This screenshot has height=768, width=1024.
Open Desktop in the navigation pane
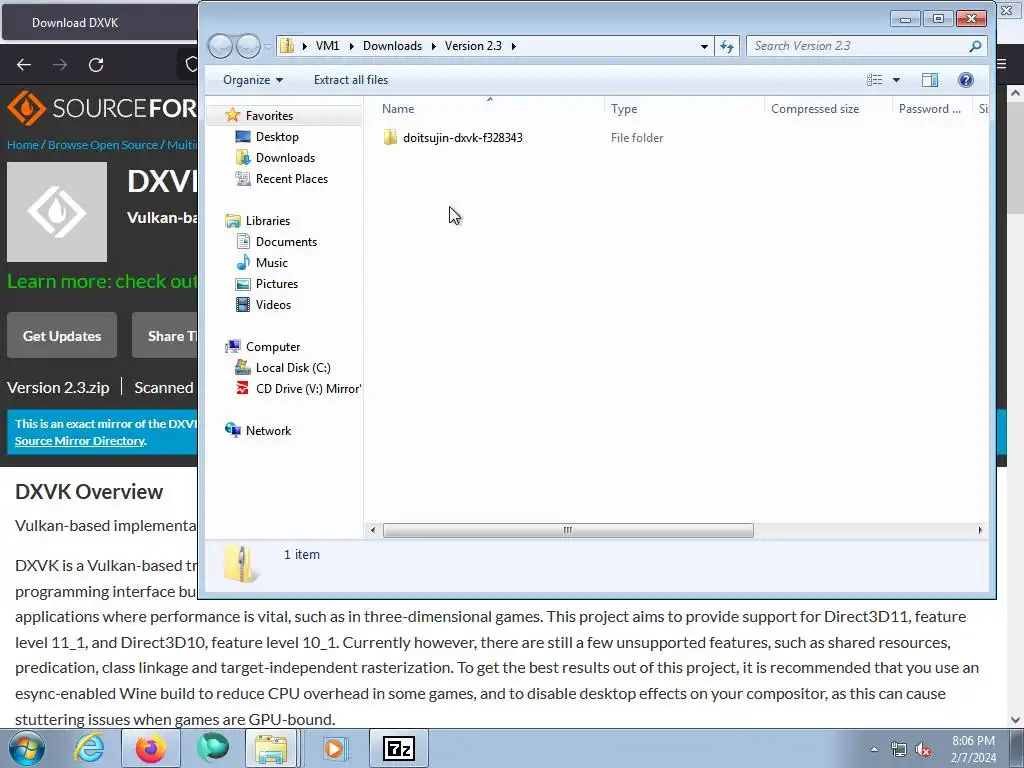click(277, 136)
